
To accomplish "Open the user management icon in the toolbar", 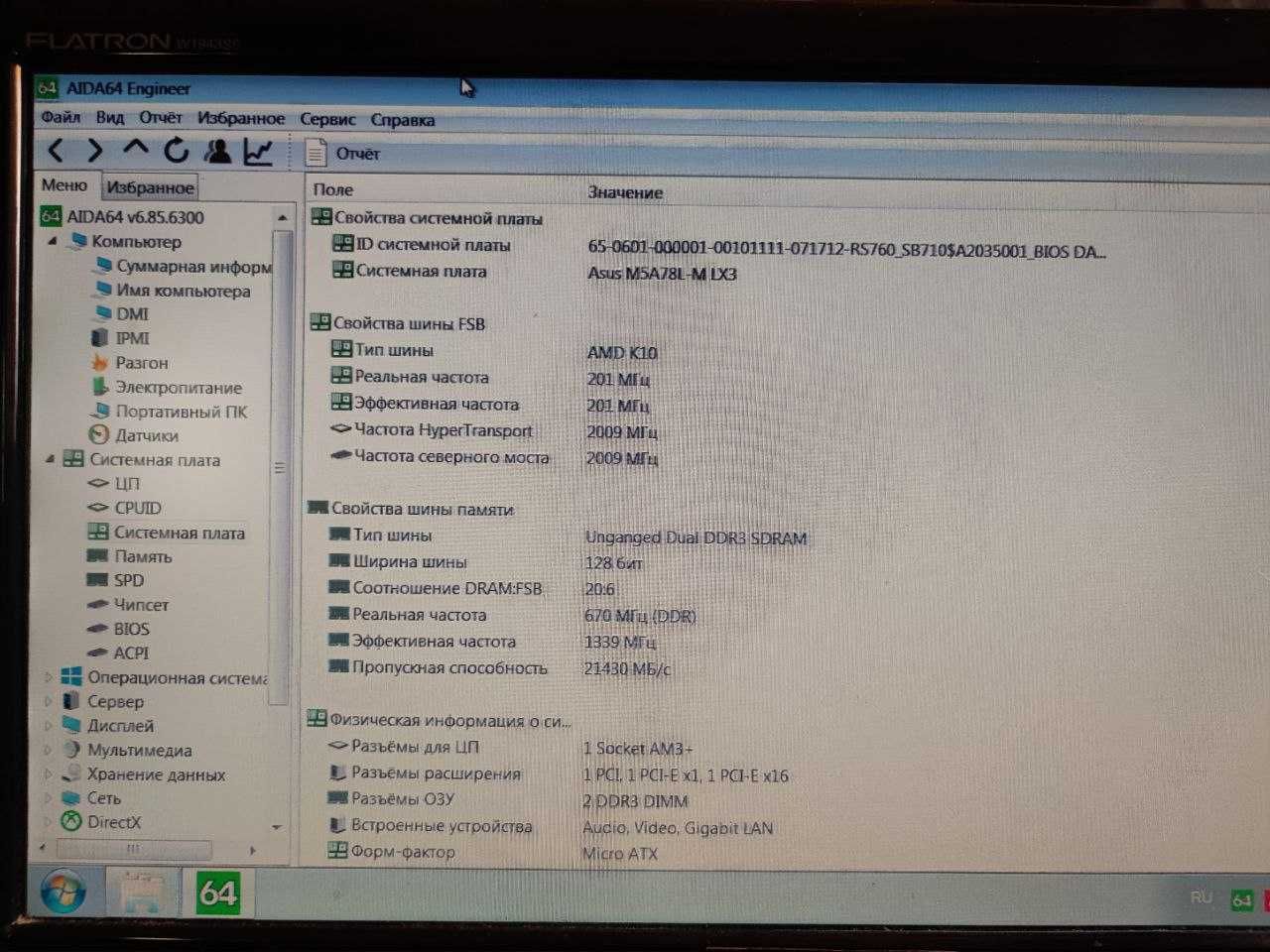I will [x=217, y=151].
